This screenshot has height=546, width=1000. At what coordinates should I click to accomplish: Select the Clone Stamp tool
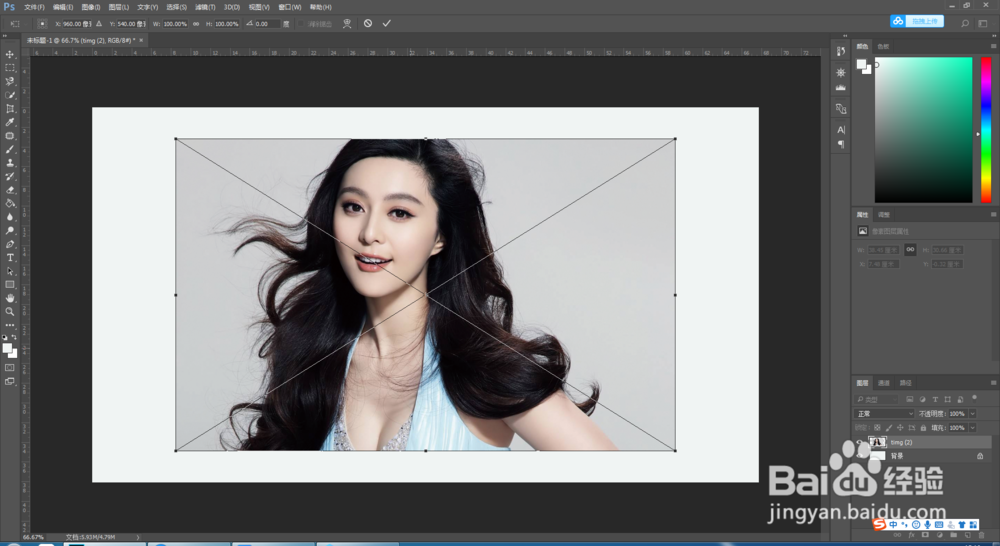coord(10,163)
